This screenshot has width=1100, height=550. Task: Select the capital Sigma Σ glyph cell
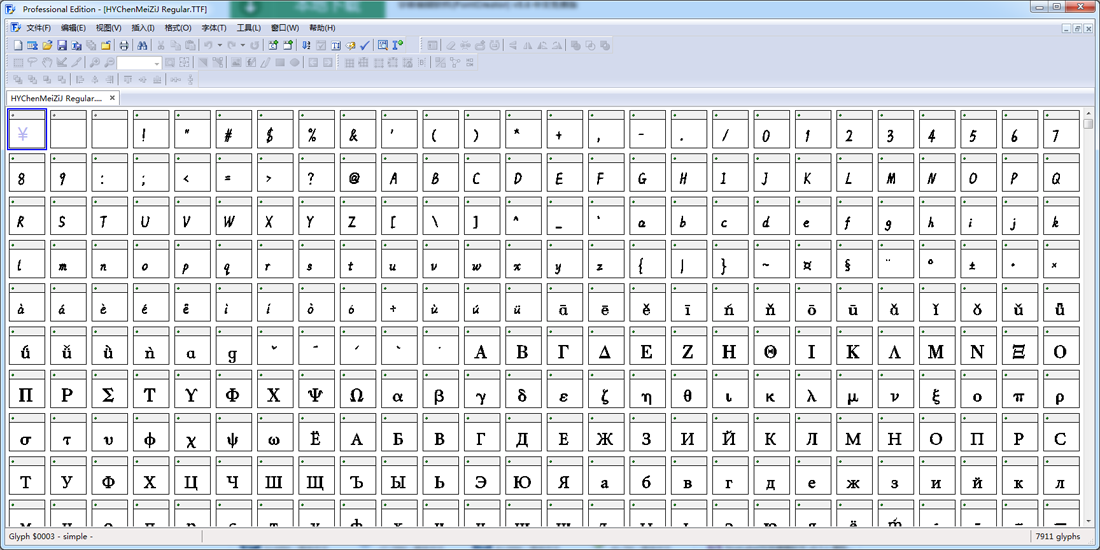pos(108,391)
